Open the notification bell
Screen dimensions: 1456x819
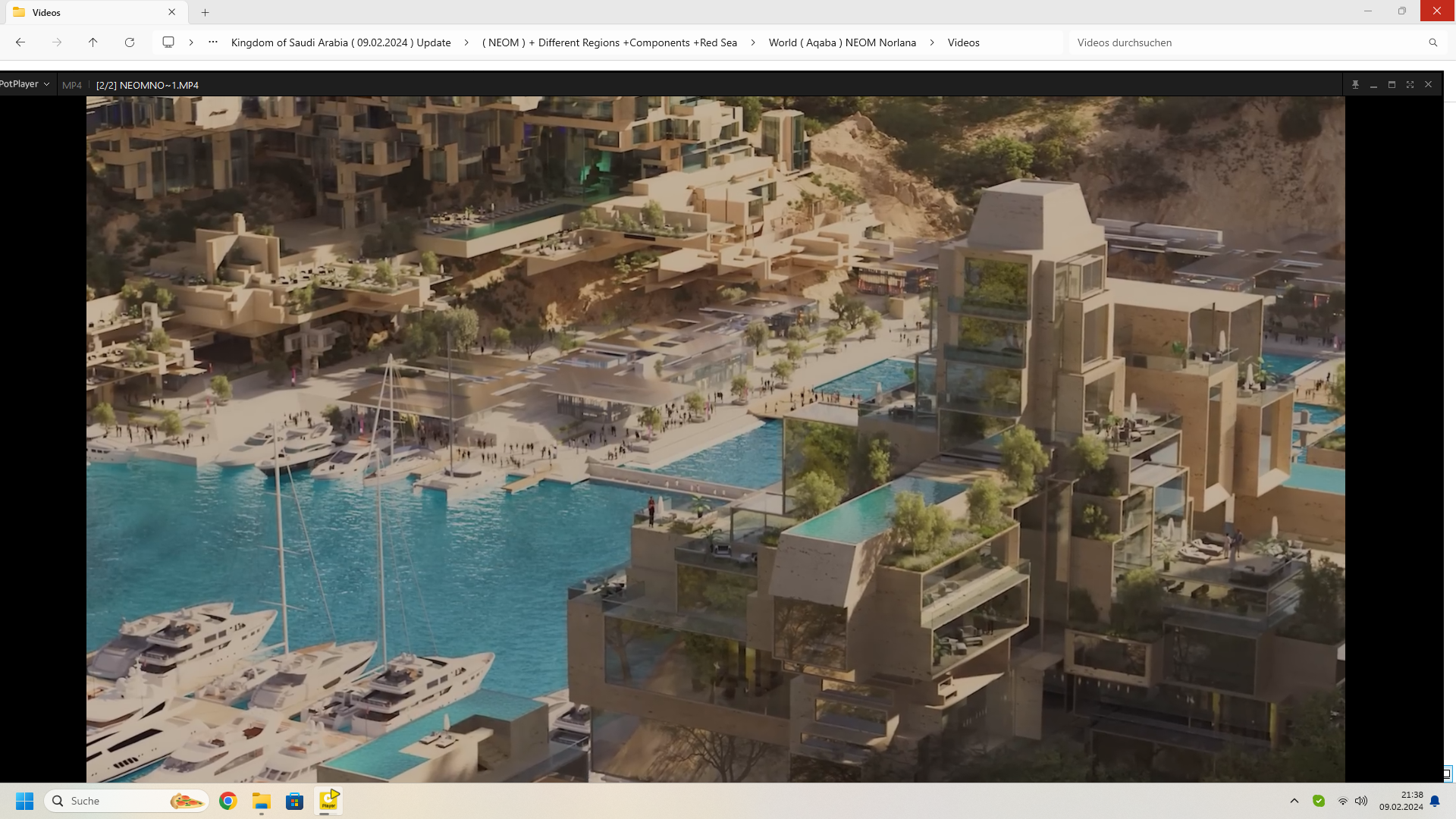pyautogui.click(x=1435, y=801)
